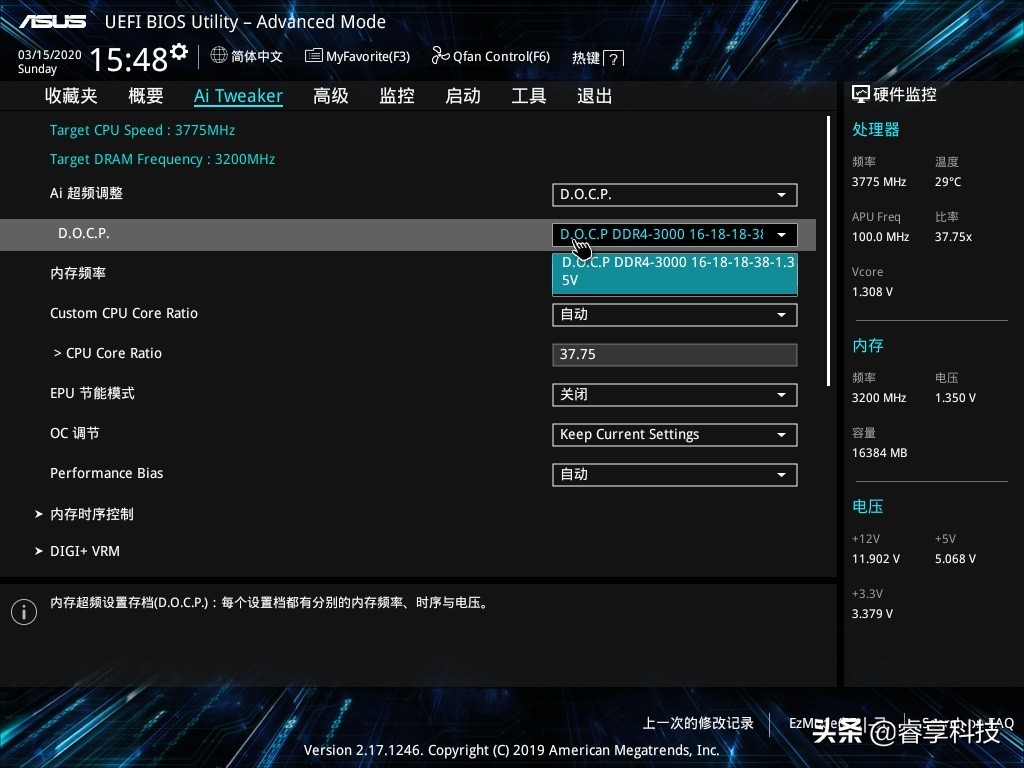
Task: Switch to the Ai Tweaker tab
Action: click(238, 96)
